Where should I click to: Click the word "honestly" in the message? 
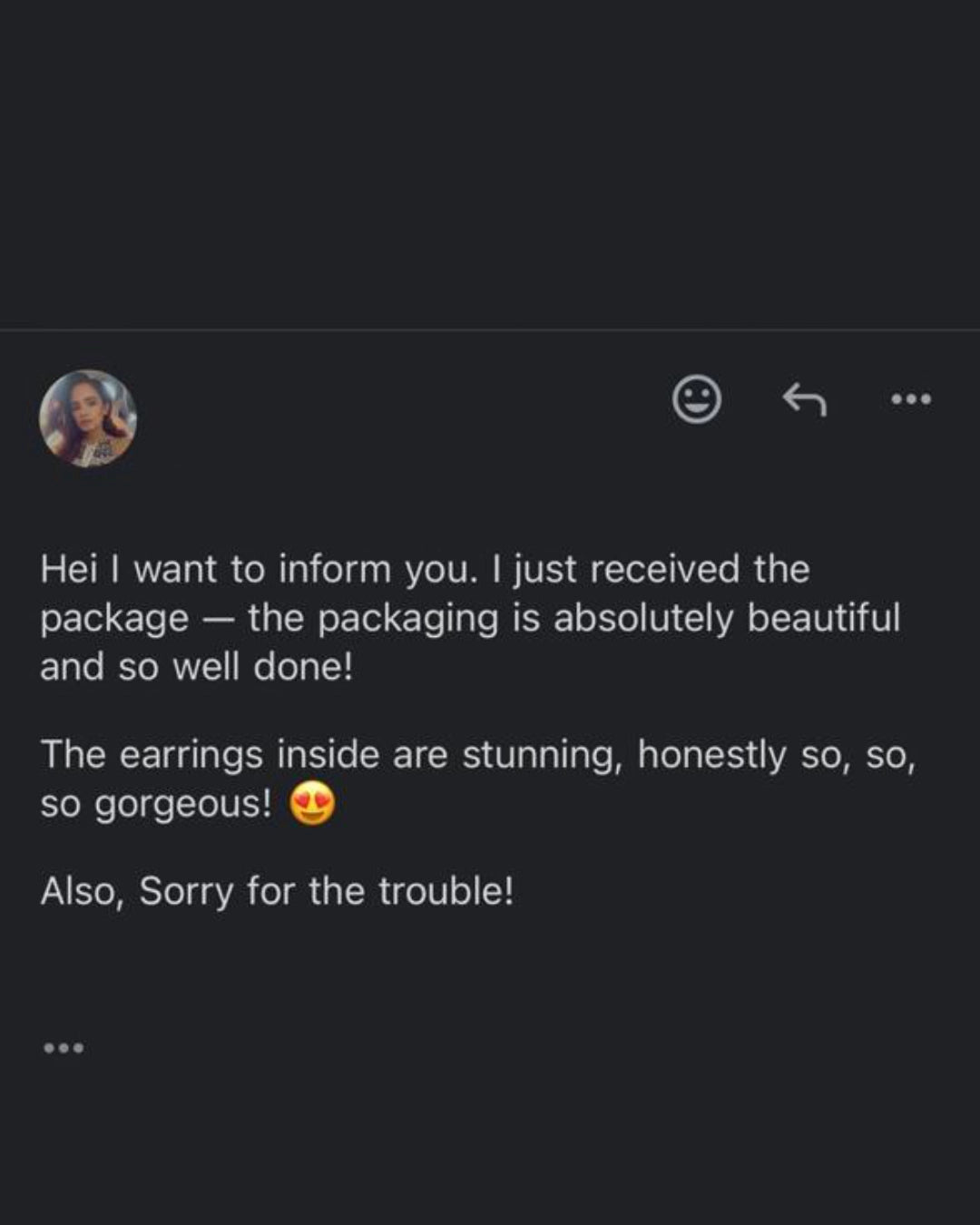pyautogui.click(x=711, y=755)
